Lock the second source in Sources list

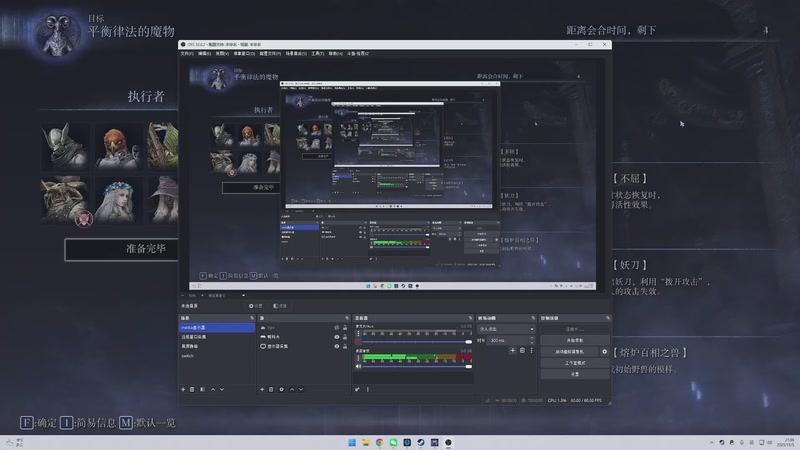(x=345, y=337)
